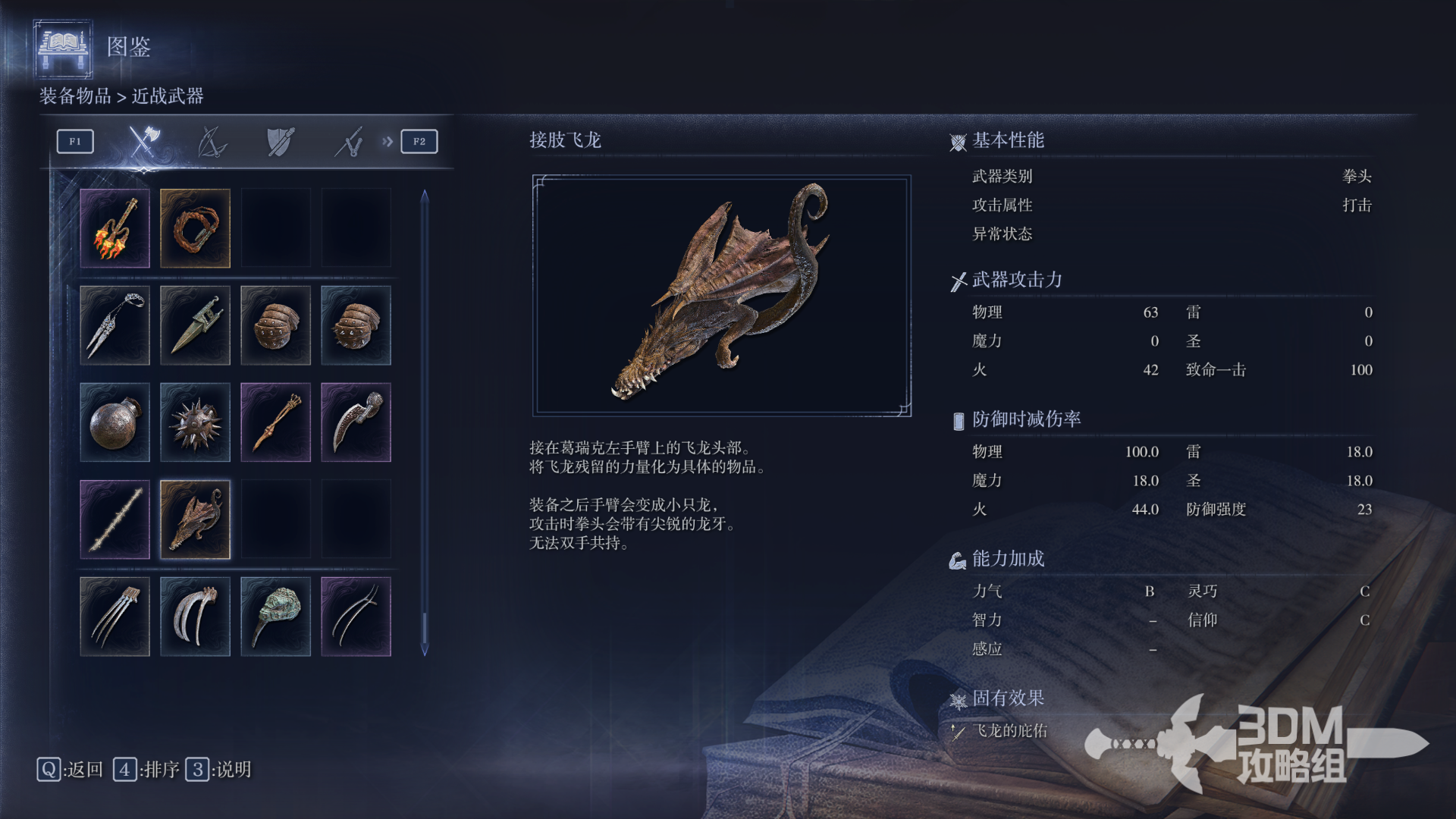Pick the curved bone claws icon
This screenshot has width=1456, height=819.
(196, 617)
